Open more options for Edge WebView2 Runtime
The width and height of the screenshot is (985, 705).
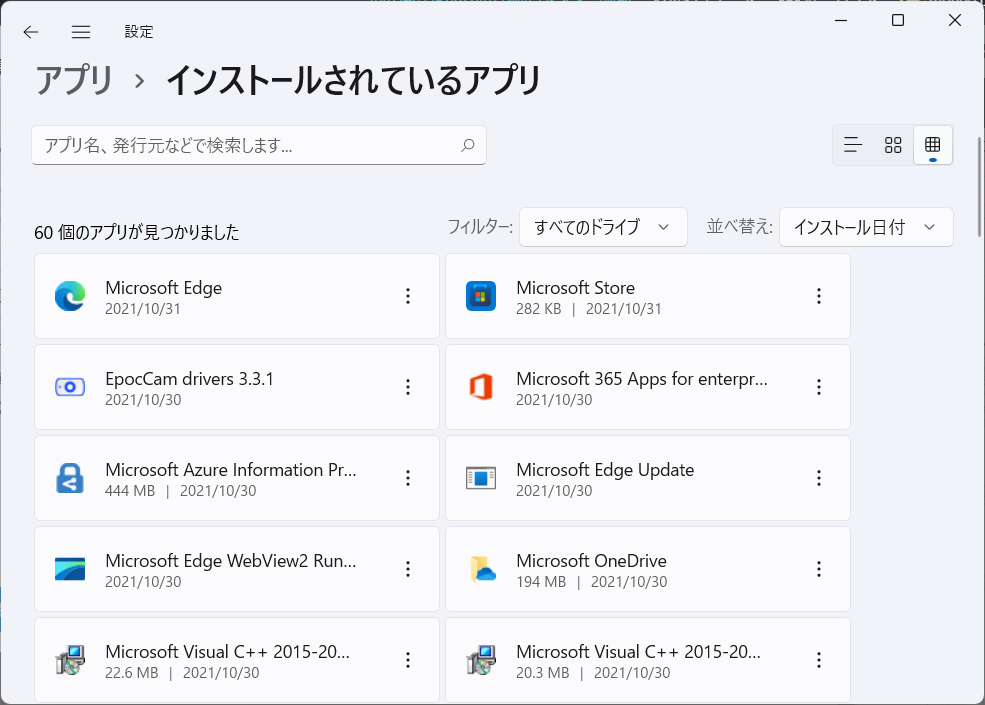coord(408,569)
